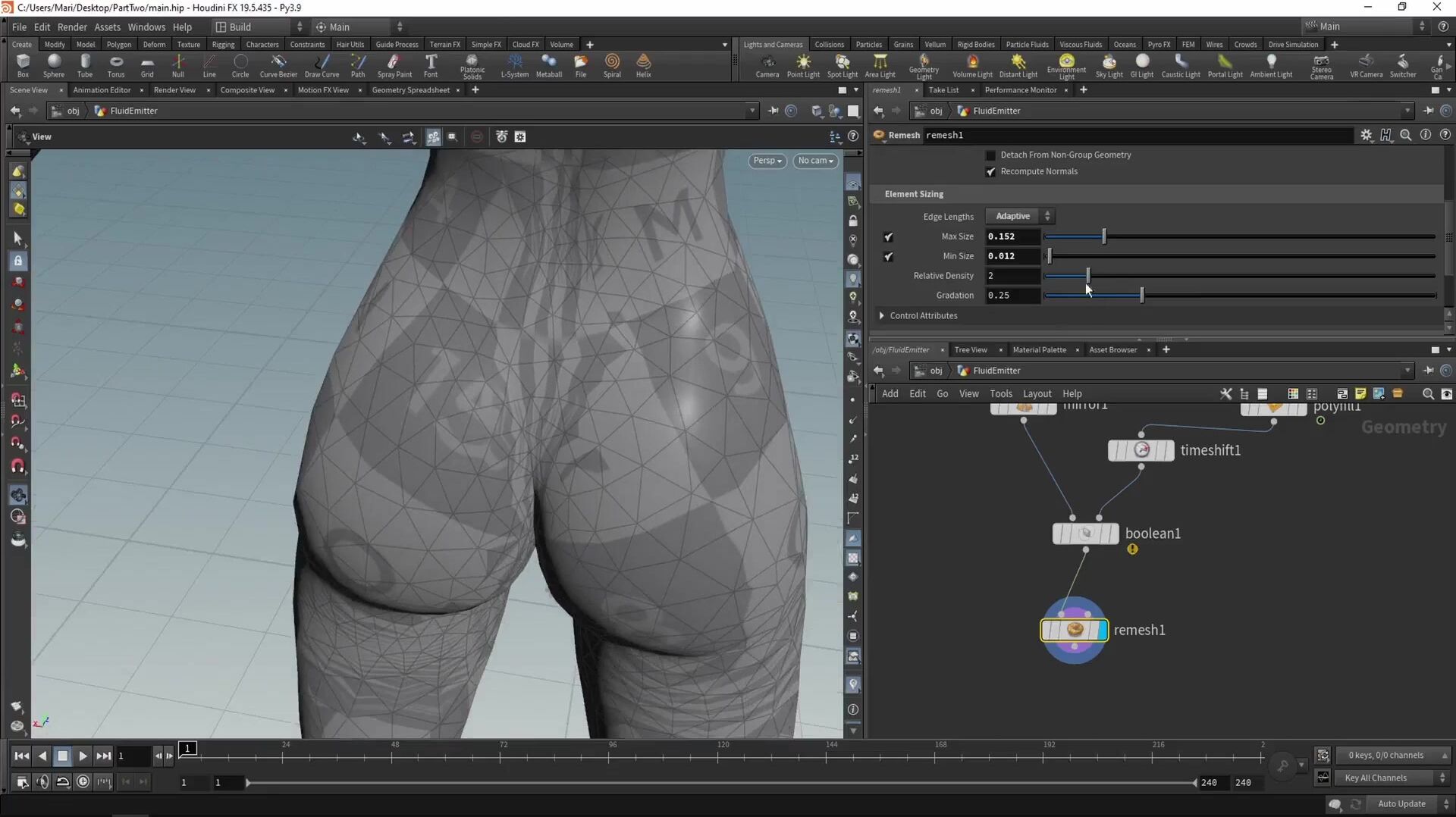Viewport: 1456px width, 817px height.
Task: Expand the Control Attributes section
Action: (x=881, y=316)
